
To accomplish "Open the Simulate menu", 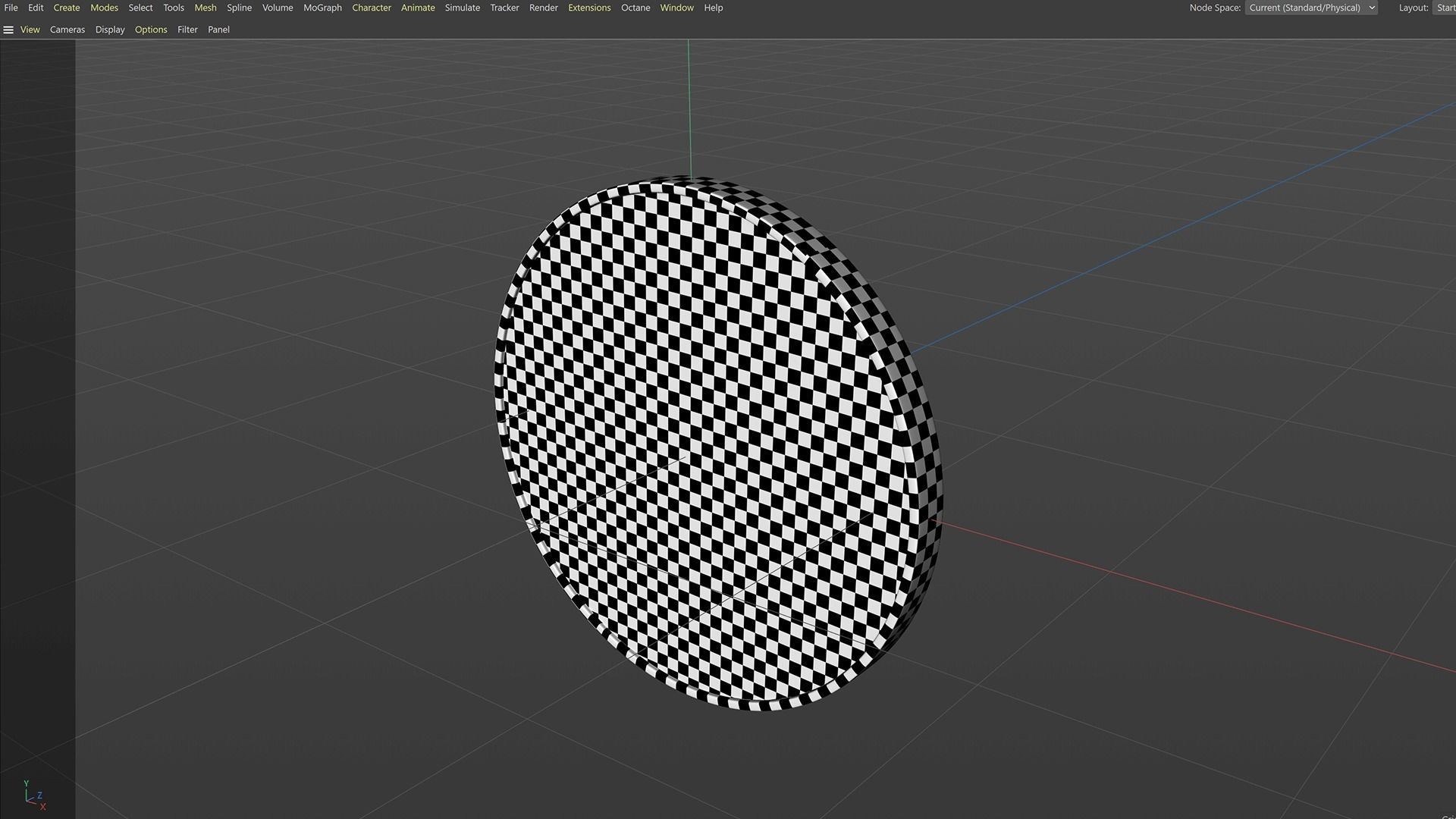I will 462,8.
